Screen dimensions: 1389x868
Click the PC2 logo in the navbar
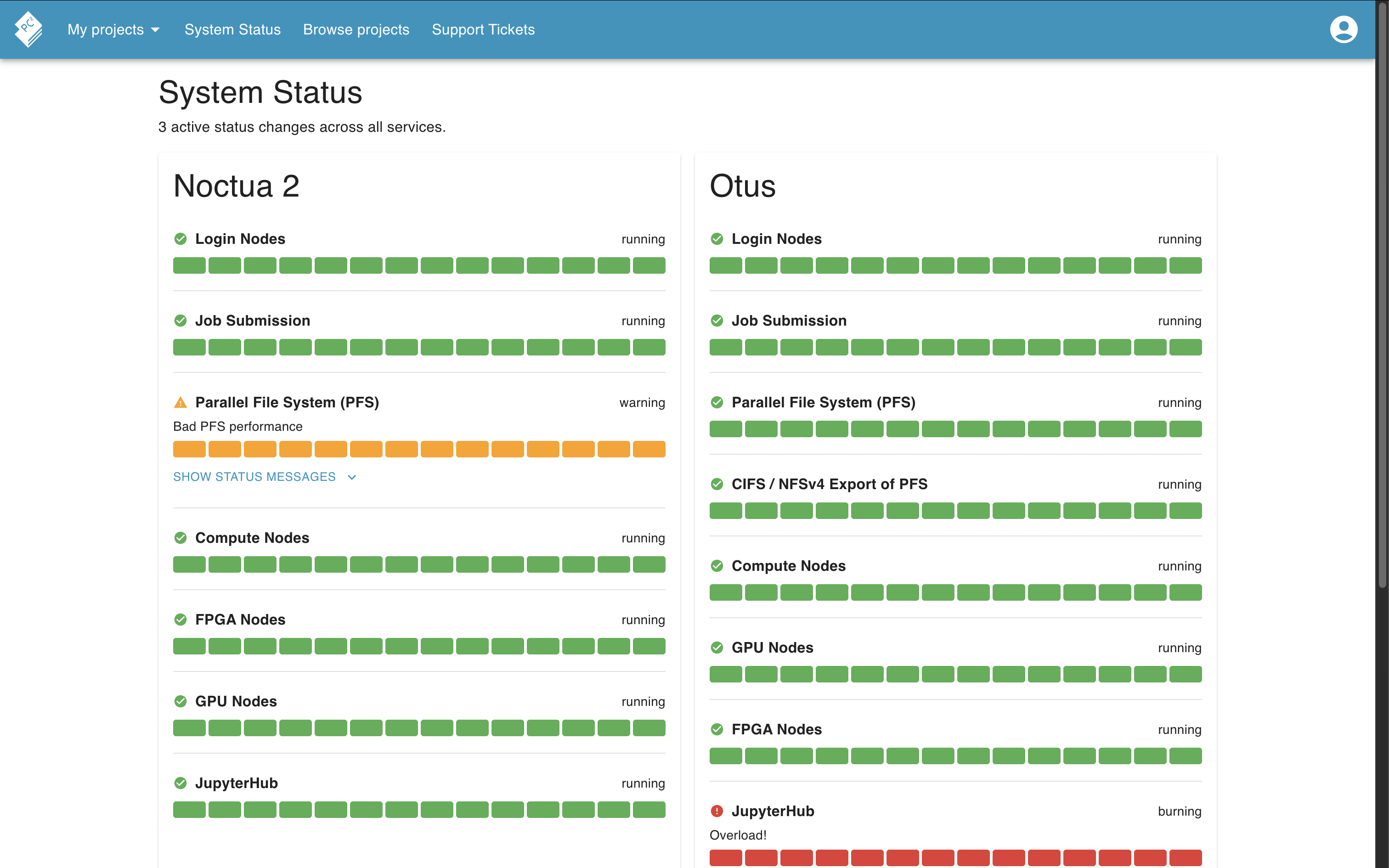coord(28,29)
